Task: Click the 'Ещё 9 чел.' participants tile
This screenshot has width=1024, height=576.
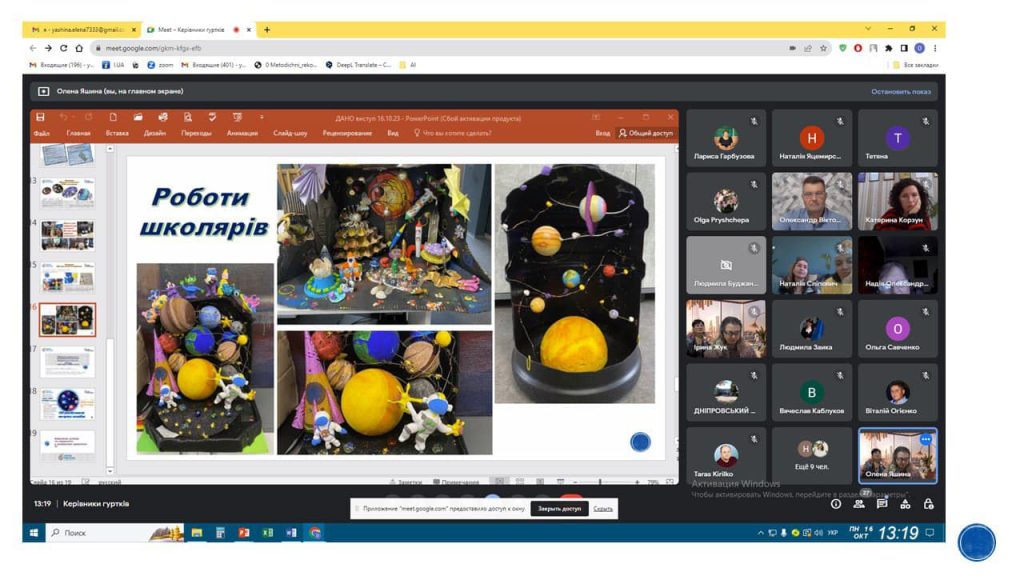Action: coord(812,455)
